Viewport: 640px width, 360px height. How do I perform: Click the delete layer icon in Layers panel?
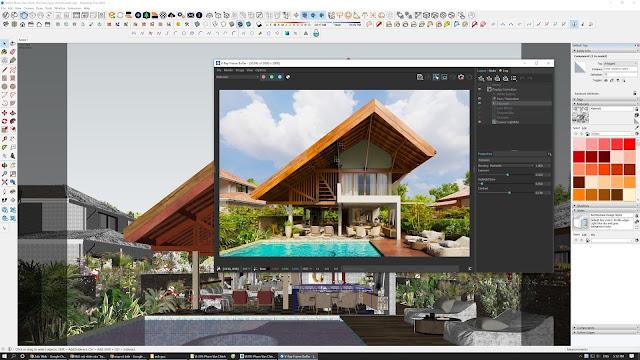(489, 78)
